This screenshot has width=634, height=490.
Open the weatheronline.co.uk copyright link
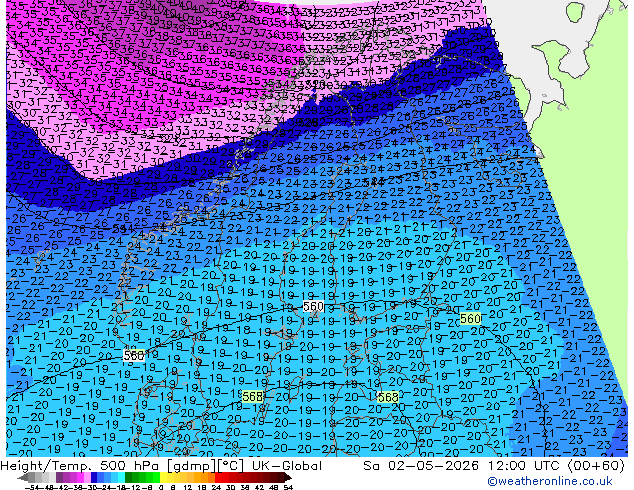click(x=549, y=481)
